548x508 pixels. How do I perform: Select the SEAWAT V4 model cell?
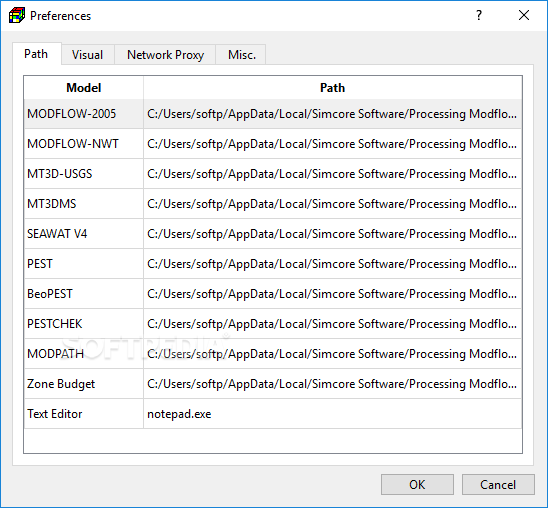(84, 234)
